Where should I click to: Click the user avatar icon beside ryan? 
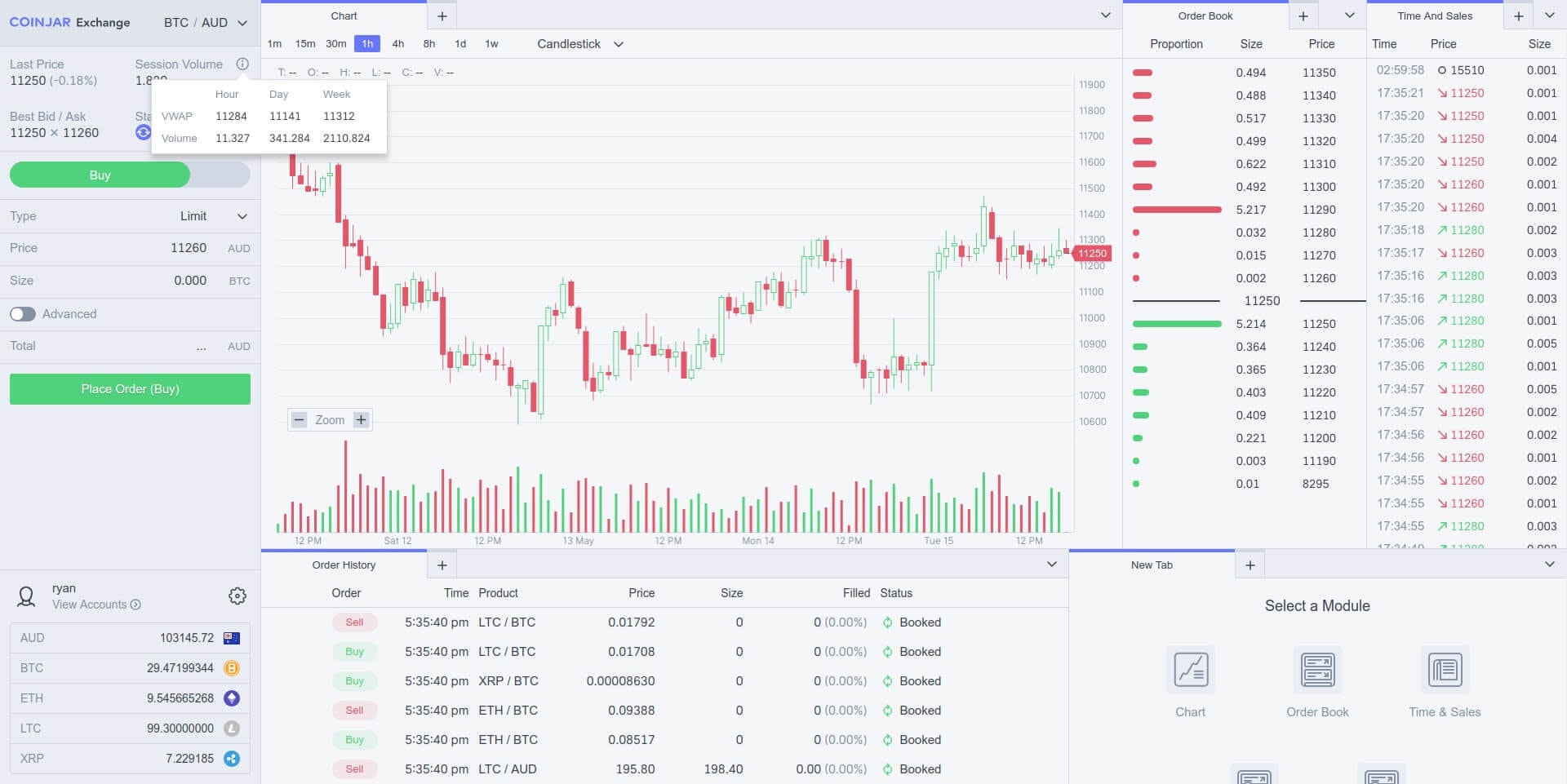[26, 596]
